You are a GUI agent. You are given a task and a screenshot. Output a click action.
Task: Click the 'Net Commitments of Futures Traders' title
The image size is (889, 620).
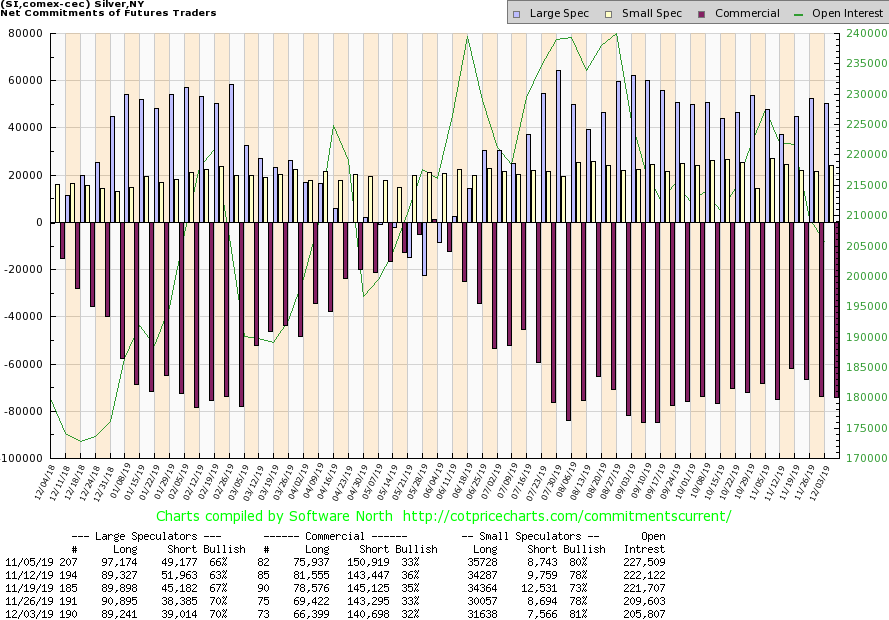(x=110, y=16)
